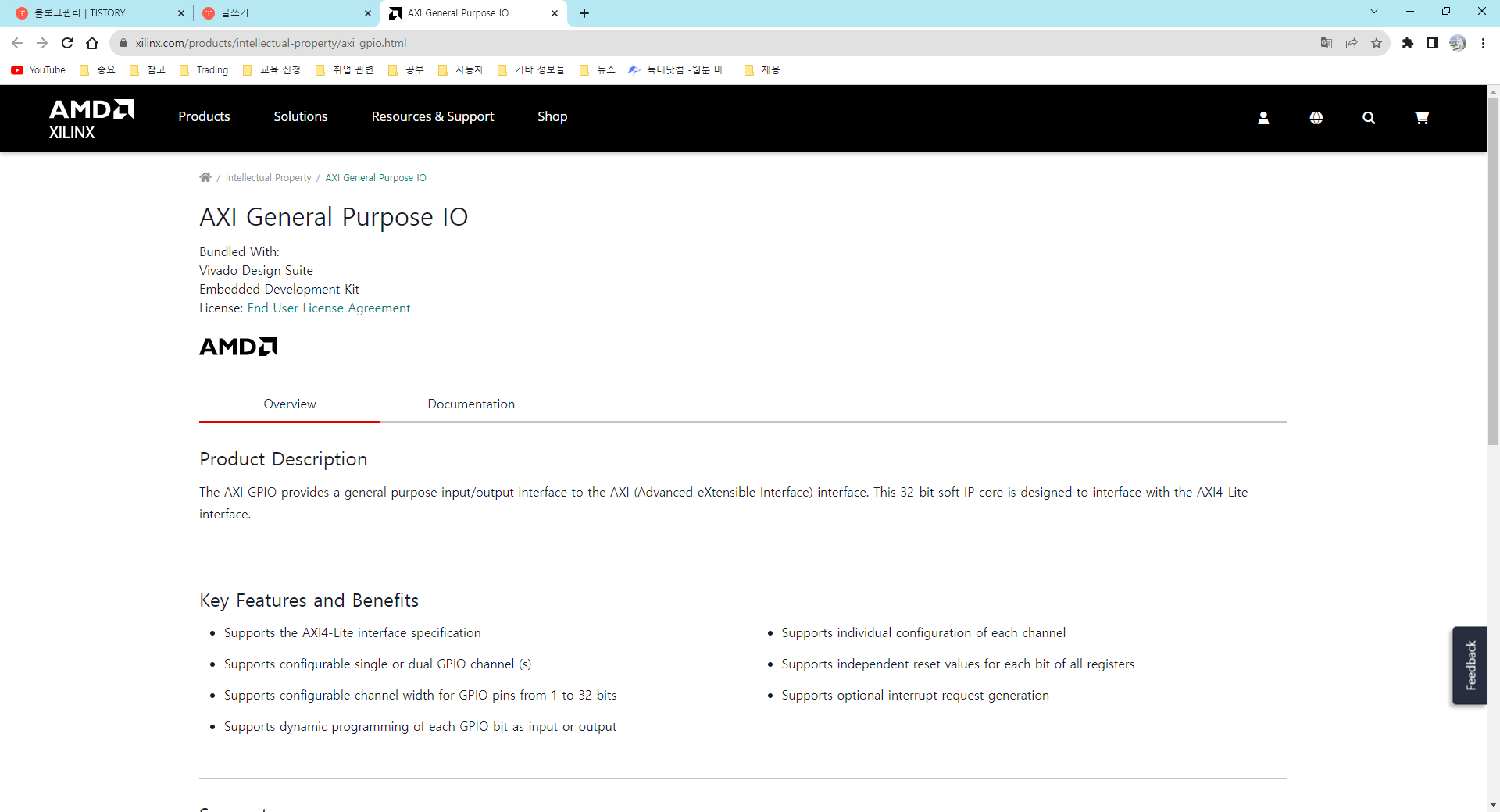Click the Key Features and Benefits heading

[309, 600]
